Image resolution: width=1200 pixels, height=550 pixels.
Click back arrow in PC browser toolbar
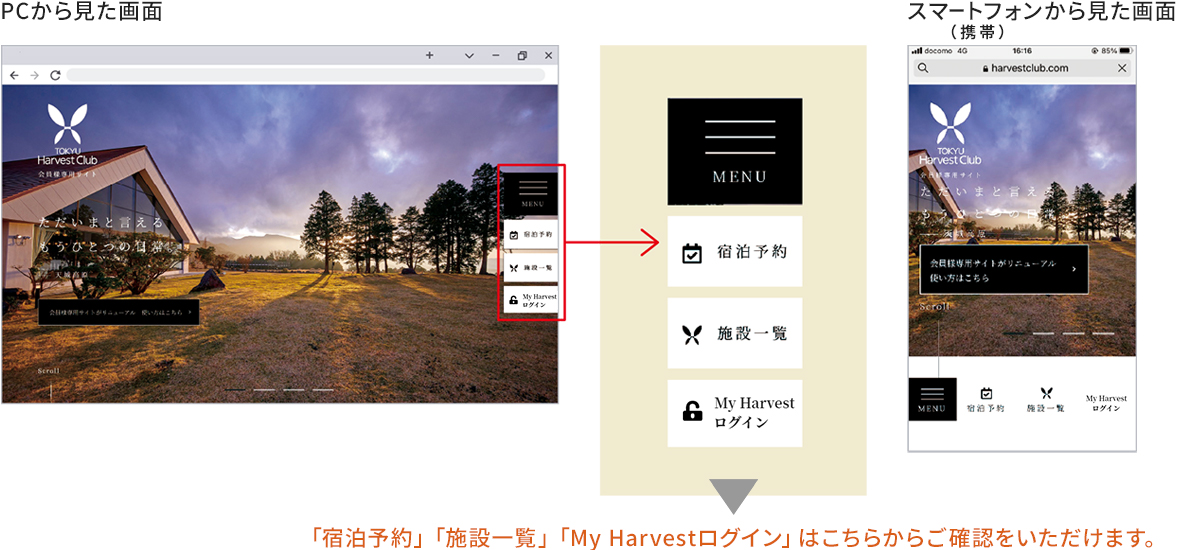click(x=14, y=75)
